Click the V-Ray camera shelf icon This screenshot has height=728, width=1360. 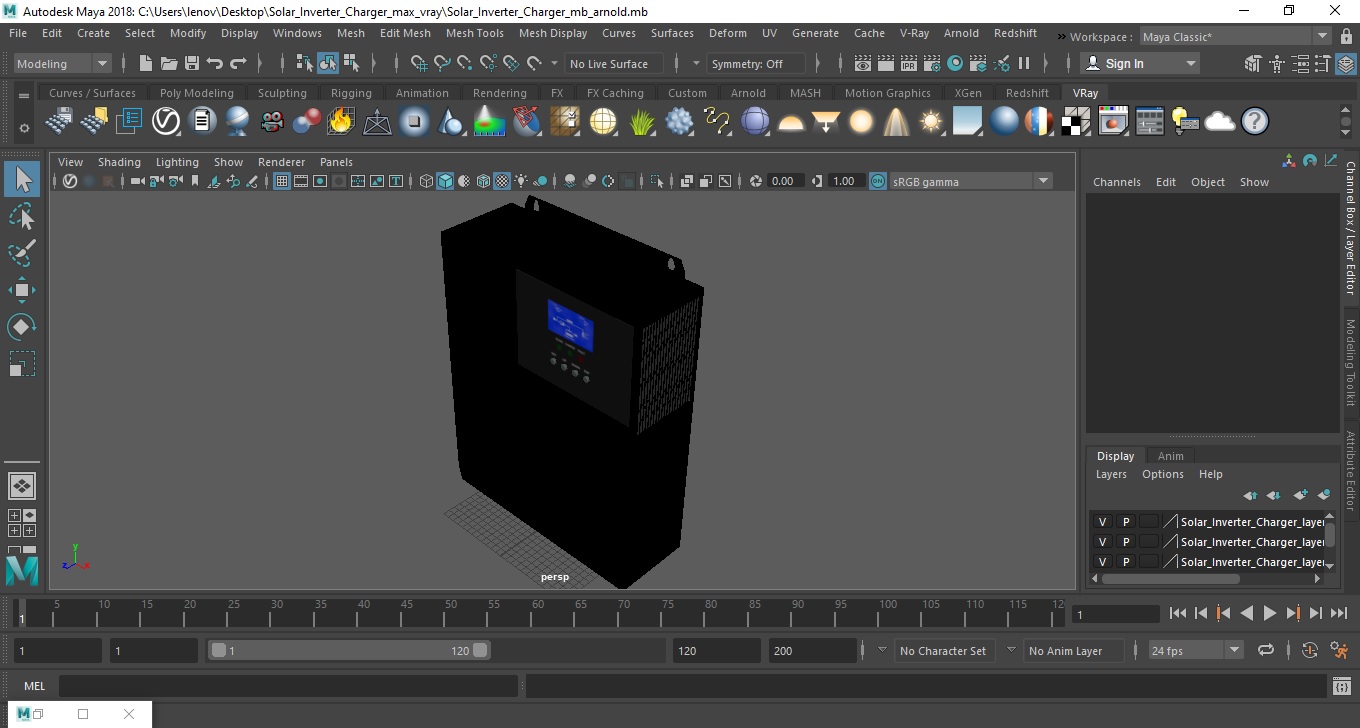click(x=272, y=122)
